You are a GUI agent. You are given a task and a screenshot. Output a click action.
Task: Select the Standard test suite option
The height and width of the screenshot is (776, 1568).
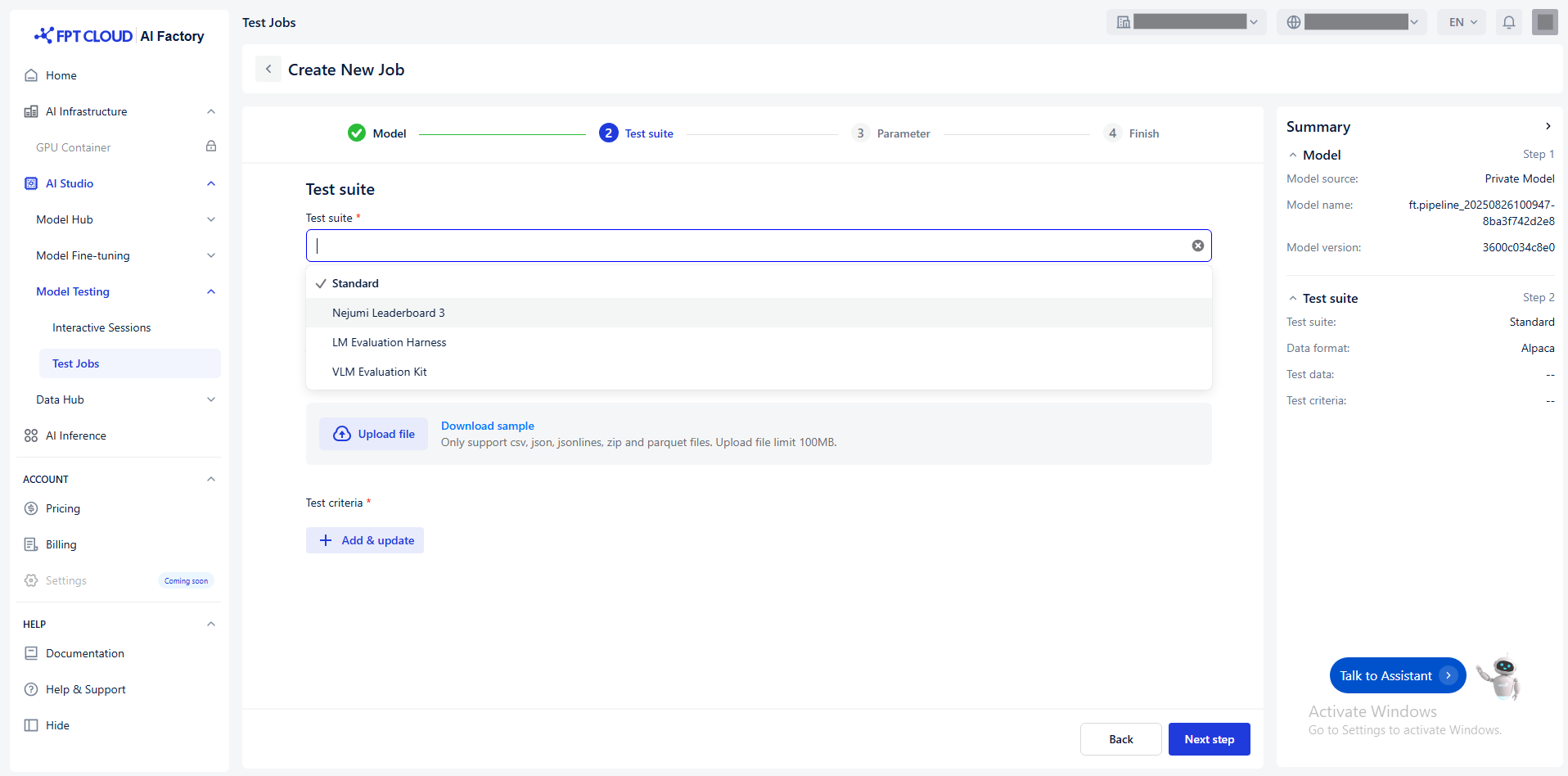(x=355, y=283)
